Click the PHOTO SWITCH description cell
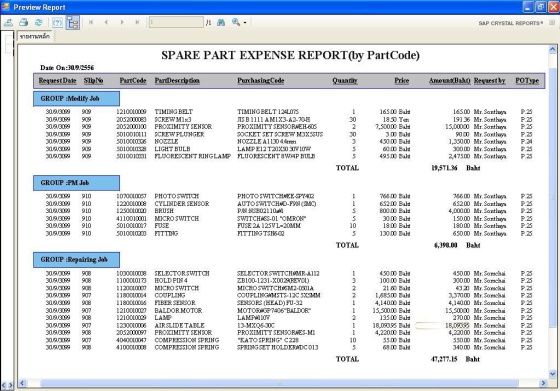This screenshot has width=560, height=391. point(177,196)
